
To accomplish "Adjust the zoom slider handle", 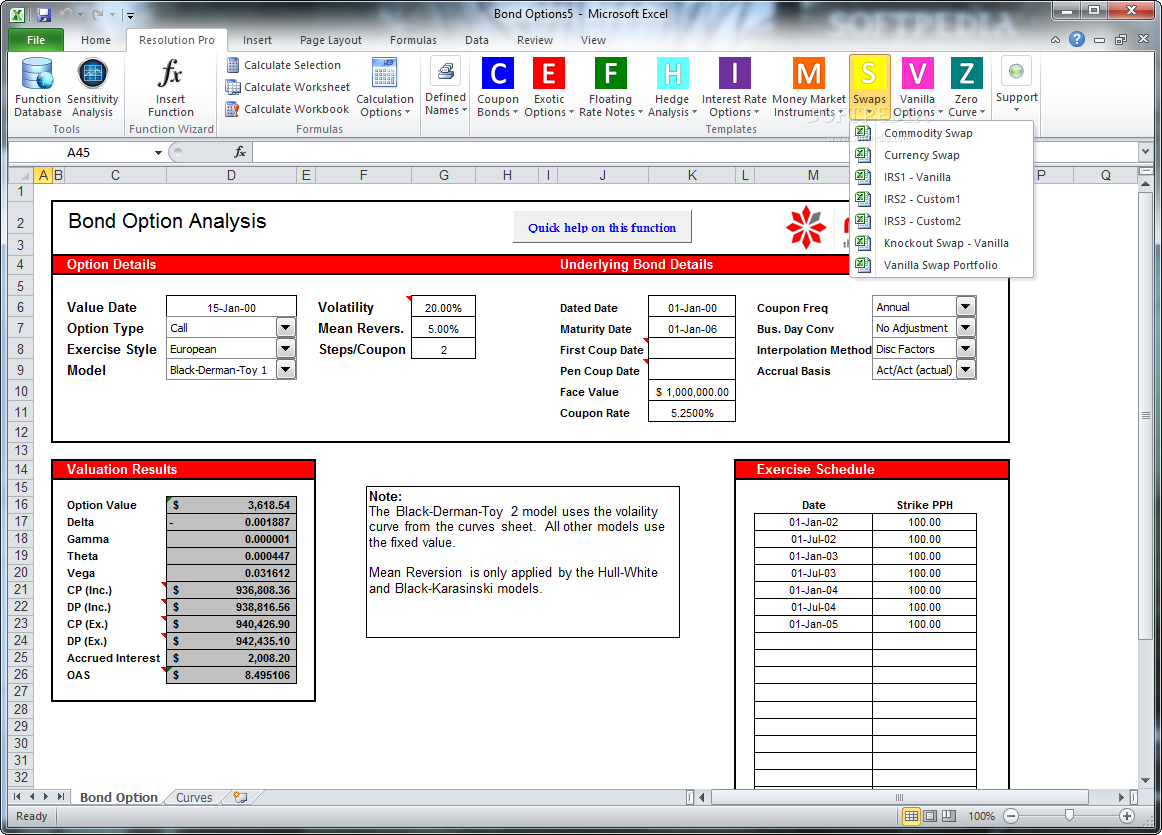I will tap(1069, 816).
